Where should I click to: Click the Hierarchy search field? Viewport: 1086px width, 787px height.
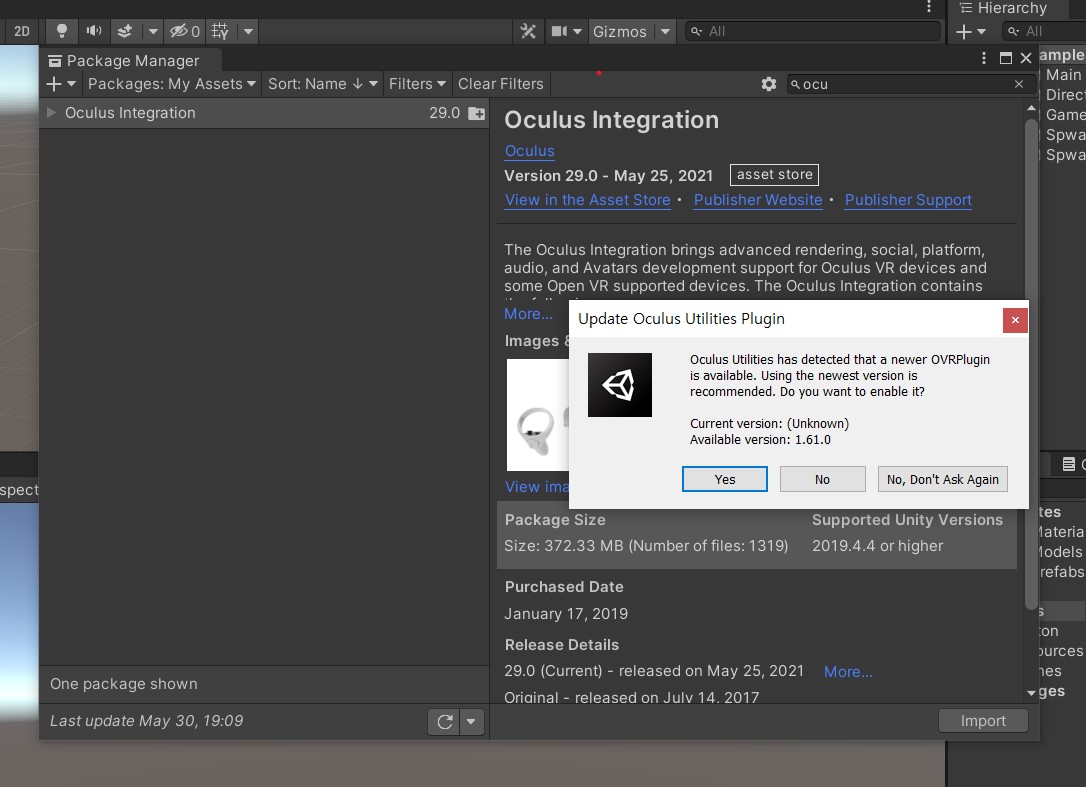click(1043, 31)
